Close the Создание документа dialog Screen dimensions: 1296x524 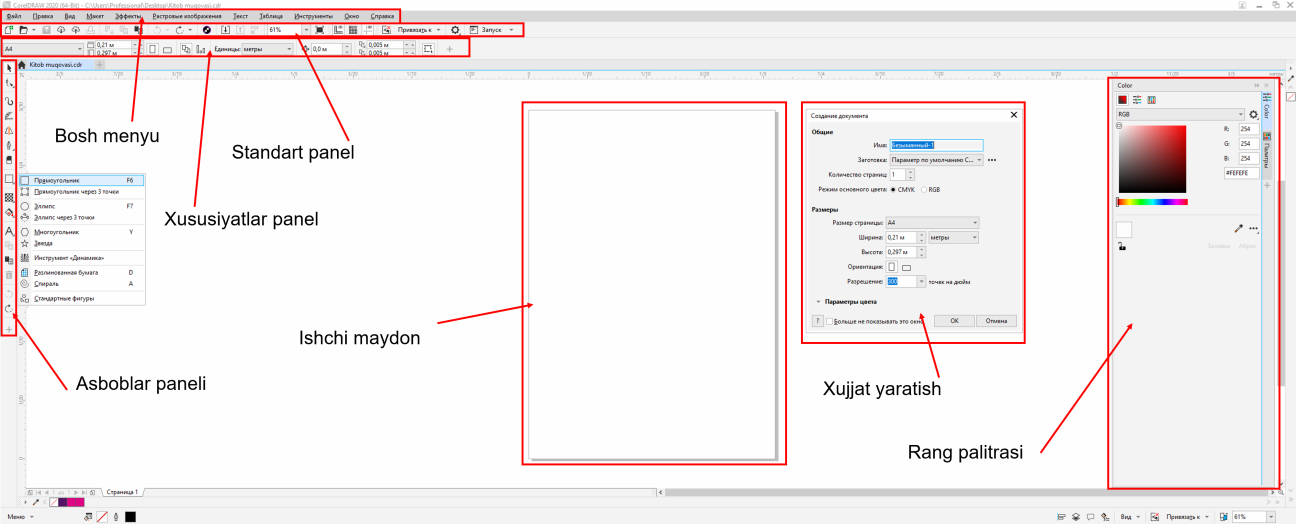tap(1013, 115)
